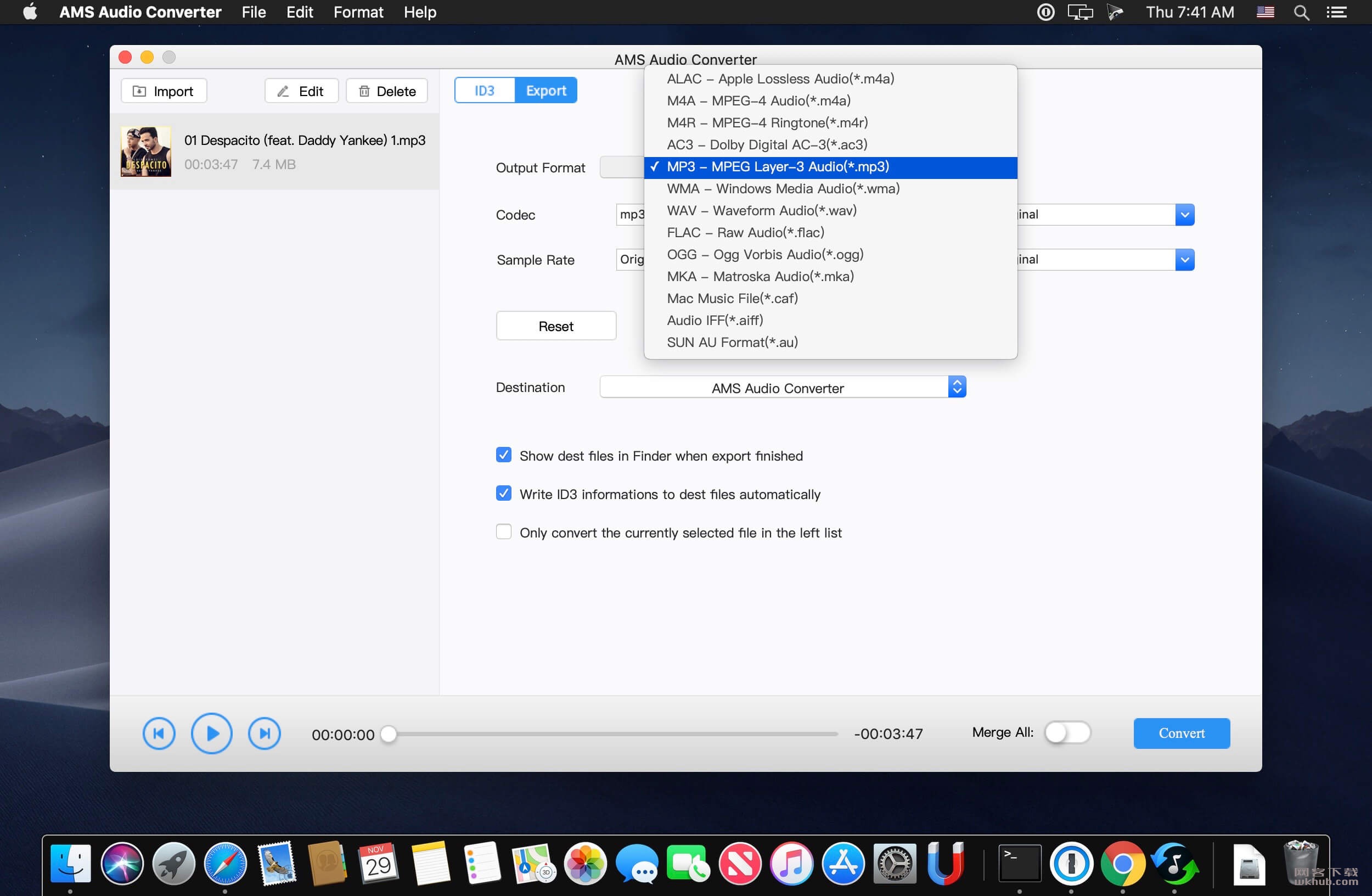Select WMA Windows Media Audio format

[x=830, y=189]
